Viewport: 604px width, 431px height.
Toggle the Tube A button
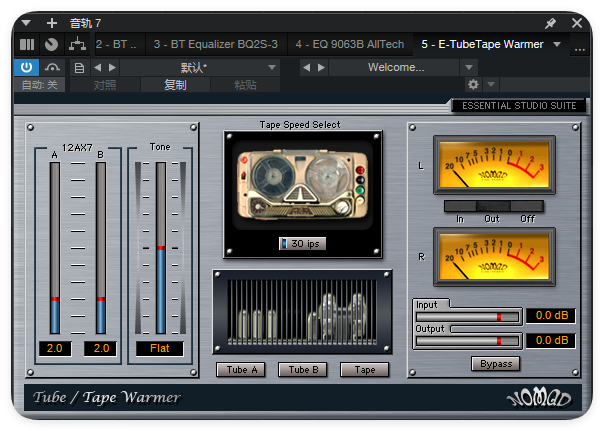click(241, 370)
